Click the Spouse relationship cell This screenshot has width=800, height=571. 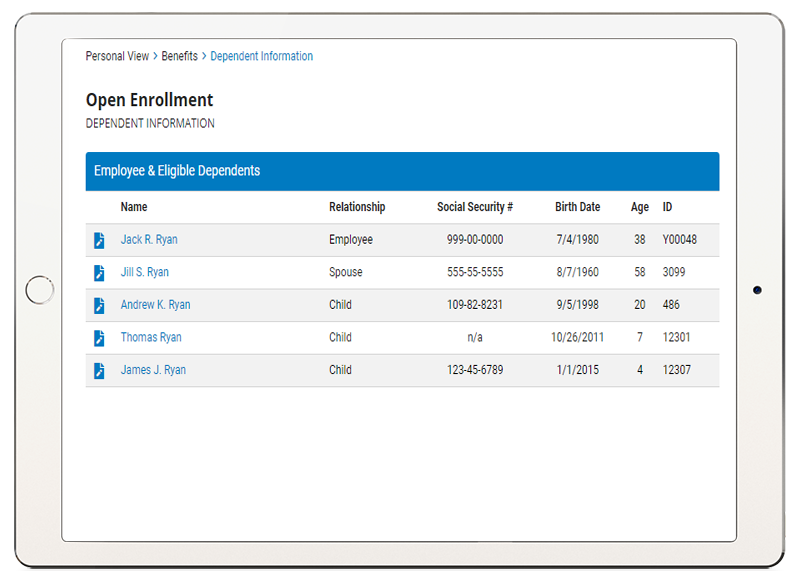pos(345,272)
